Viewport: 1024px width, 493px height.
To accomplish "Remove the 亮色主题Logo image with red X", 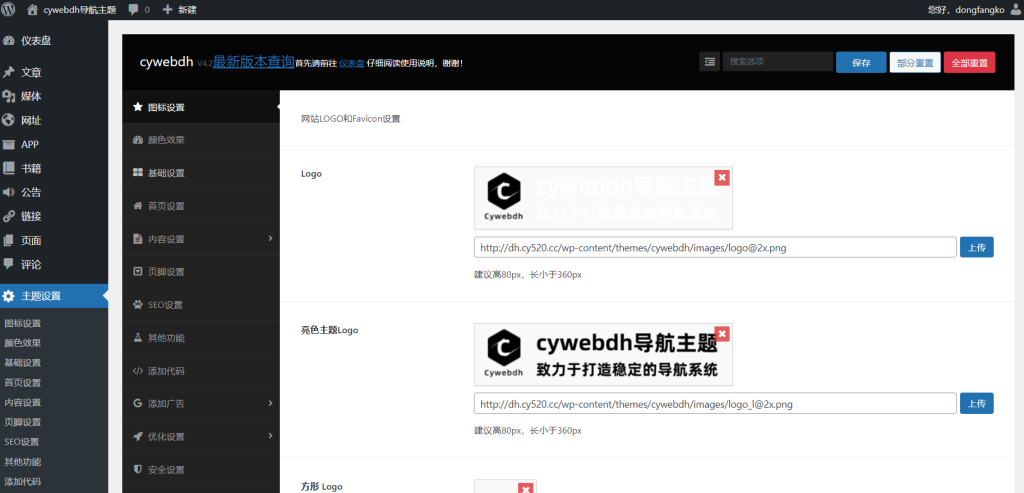I will click(x=722, y=334).
